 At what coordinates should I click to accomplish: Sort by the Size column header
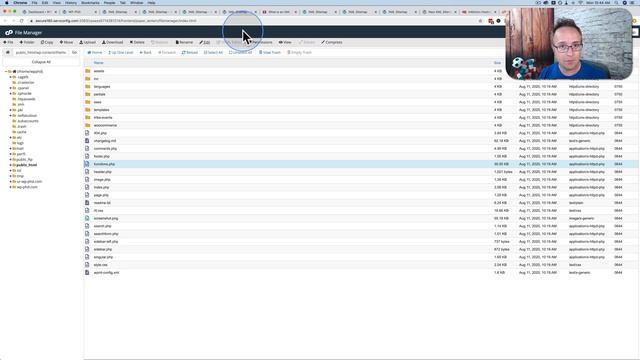497,63
